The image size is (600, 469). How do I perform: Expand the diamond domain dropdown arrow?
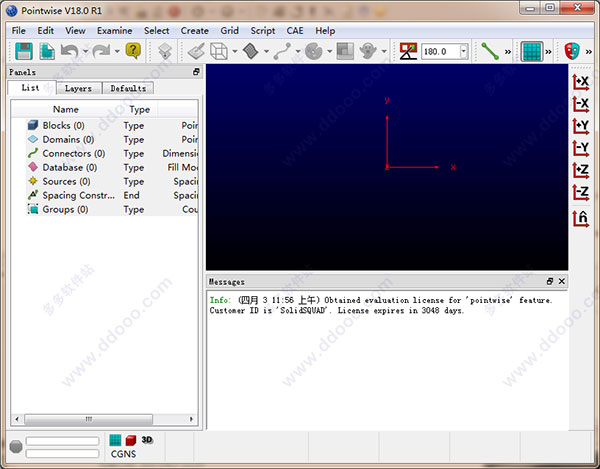pyautogui.click(x=266, y=51)
